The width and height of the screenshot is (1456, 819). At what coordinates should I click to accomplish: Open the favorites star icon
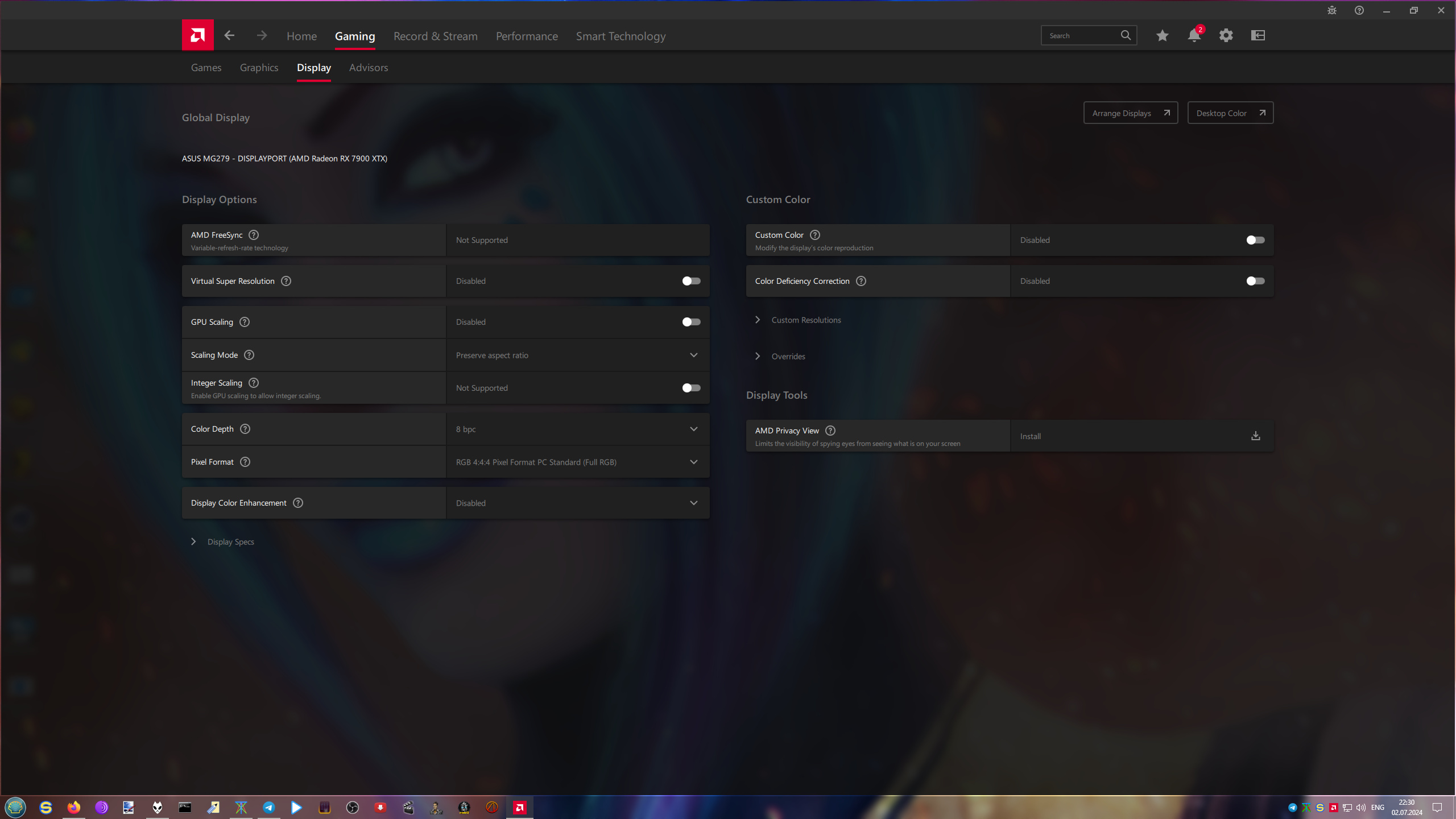(x=1162, y=35)
